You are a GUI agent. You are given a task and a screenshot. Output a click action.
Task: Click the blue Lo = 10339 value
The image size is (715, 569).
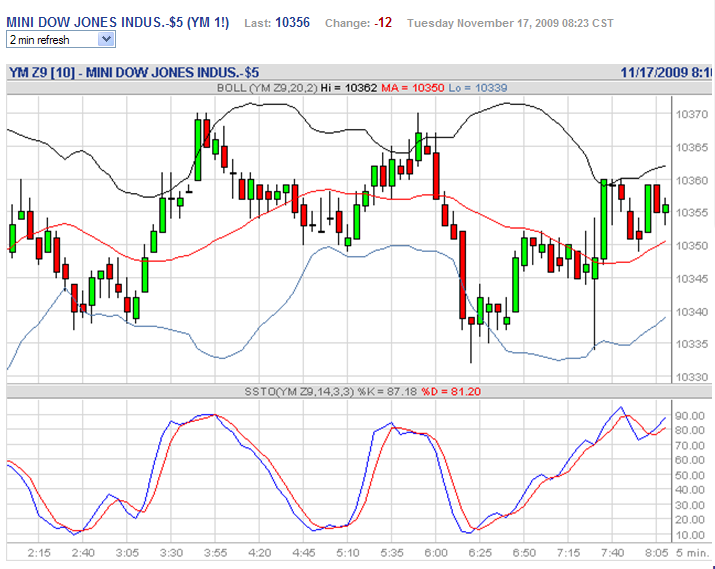pos(478,88)
